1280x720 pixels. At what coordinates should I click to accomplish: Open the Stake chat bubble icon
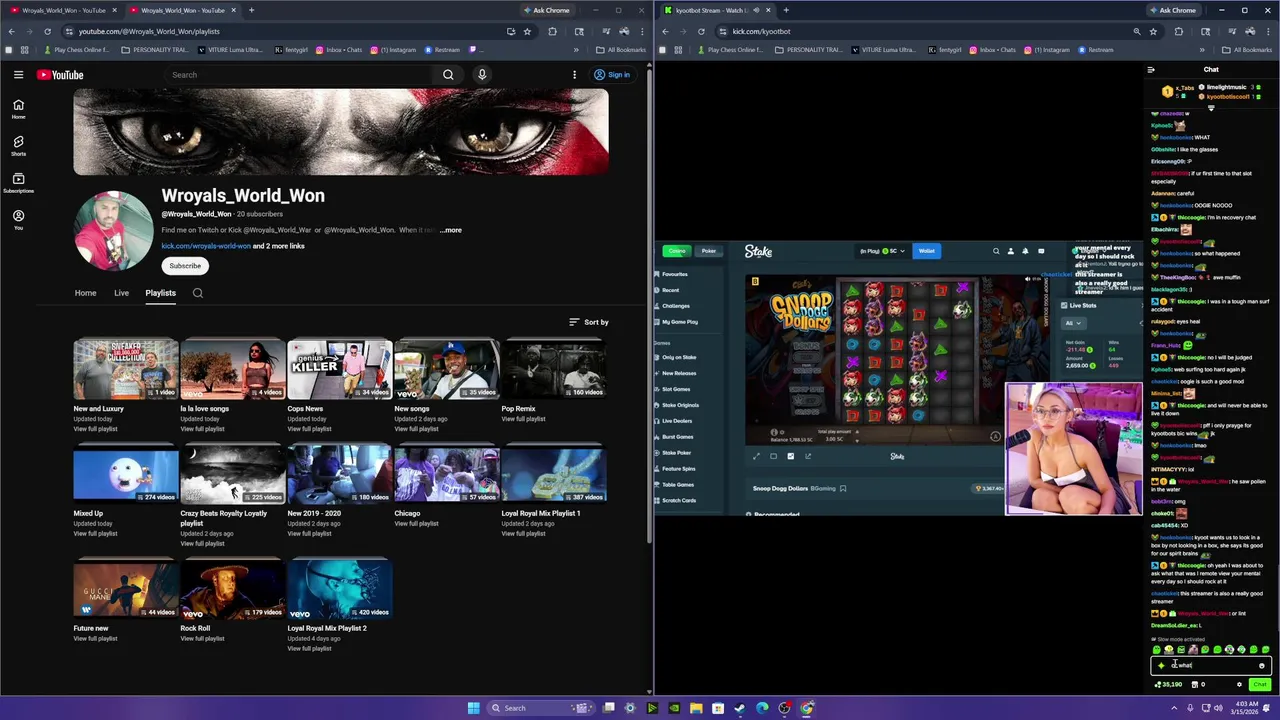coord(1041,251)
